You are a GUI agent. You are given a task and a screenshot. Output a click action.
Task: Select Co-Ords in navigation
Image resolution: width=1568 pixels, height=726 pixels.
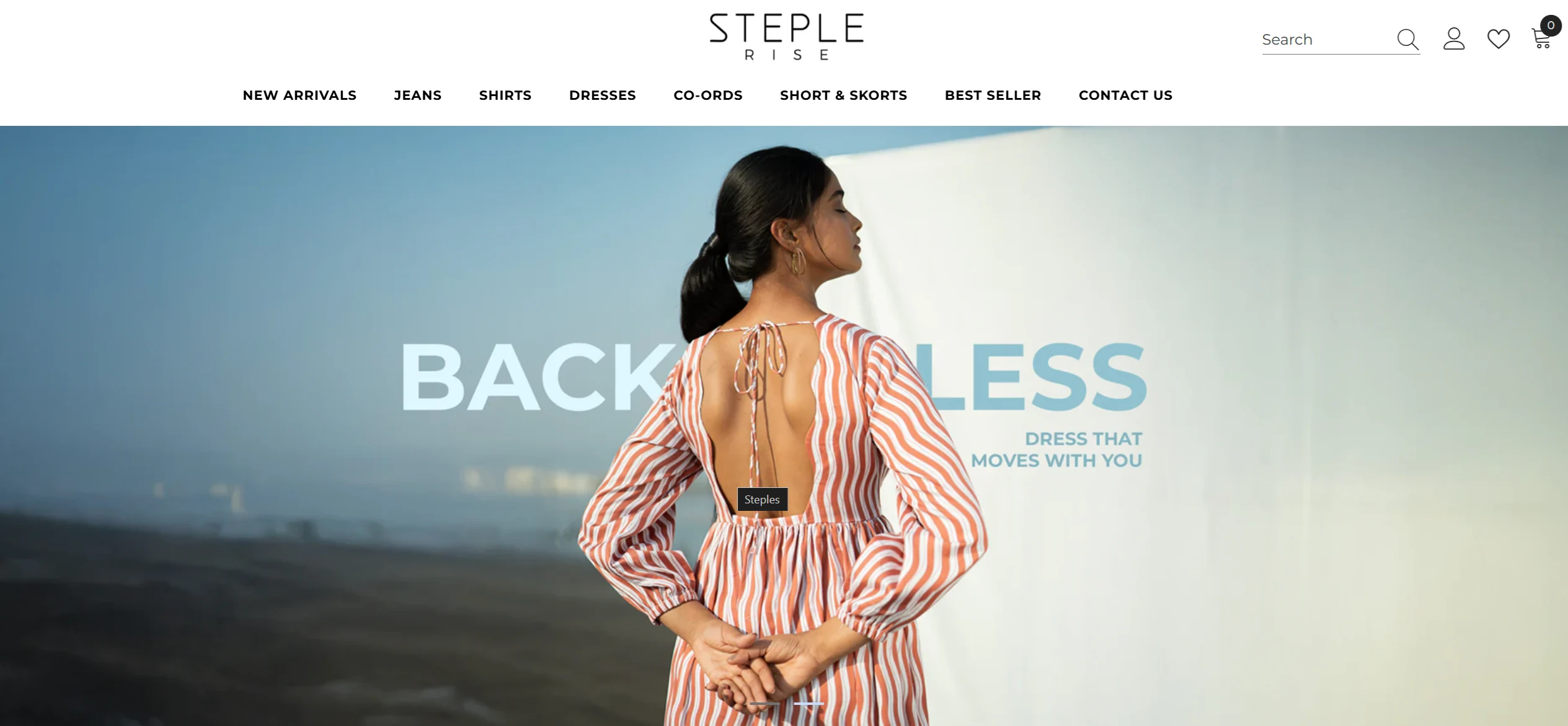pos(708,95)
